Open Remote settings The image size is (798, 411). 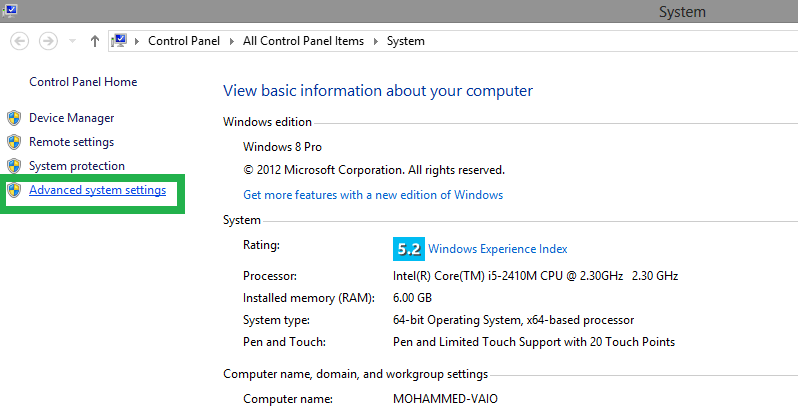click(71, 142)
